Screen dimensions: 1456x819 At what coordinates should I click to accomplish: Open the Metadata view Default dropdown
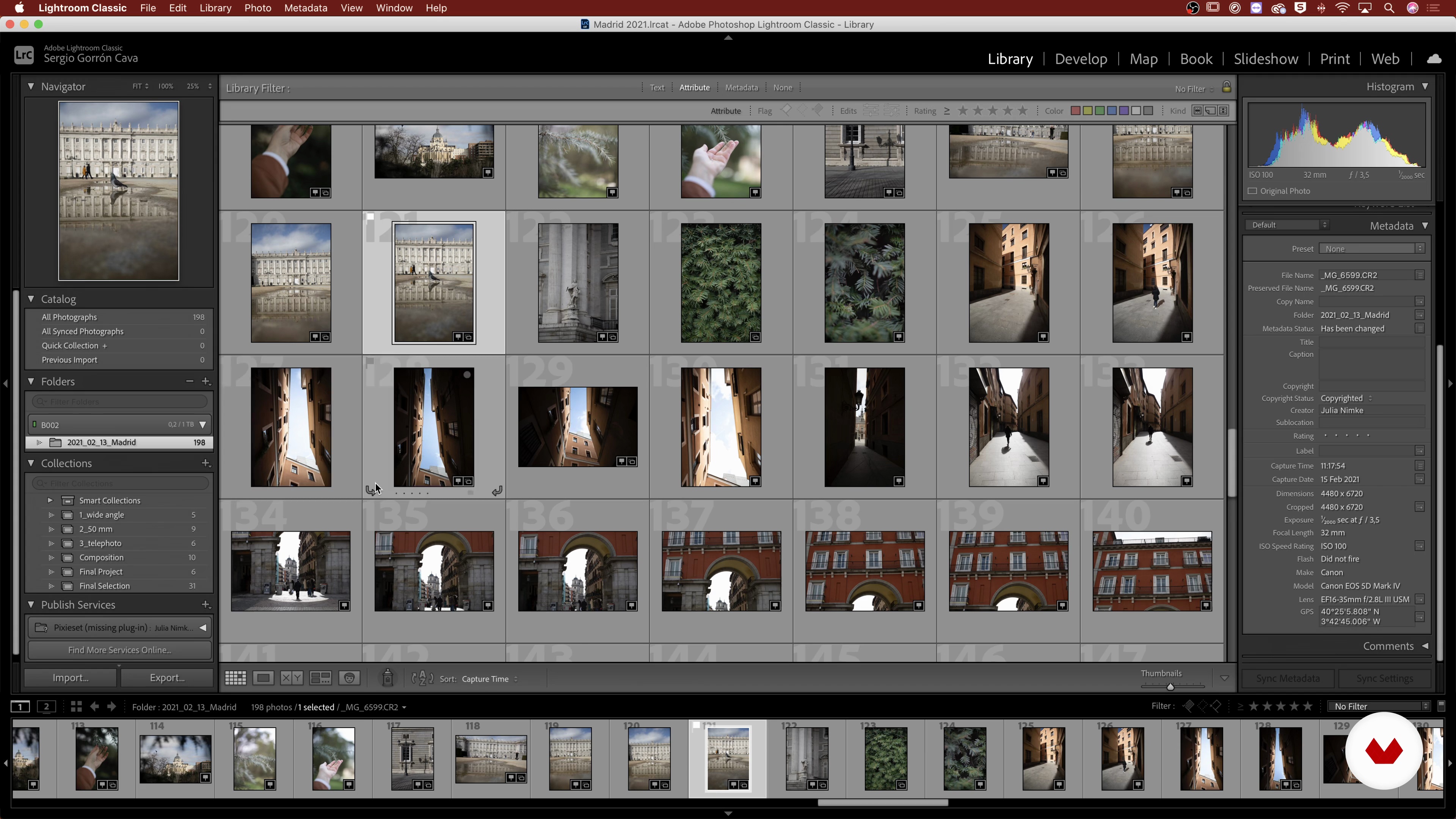tap(1287, 225)
